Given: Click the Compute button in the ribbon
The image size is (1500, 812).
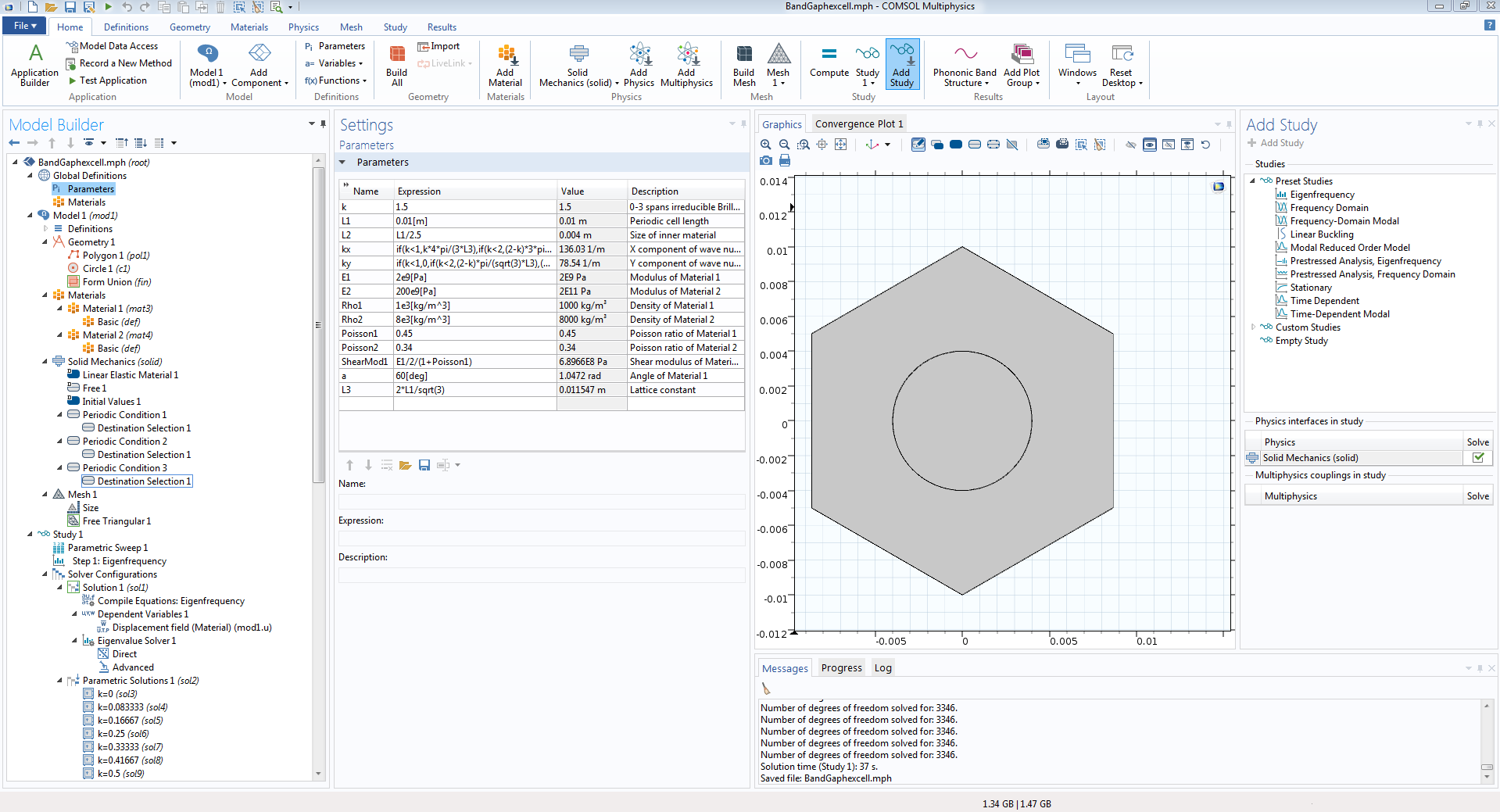Looking at the screenshot, I should 829,62.
